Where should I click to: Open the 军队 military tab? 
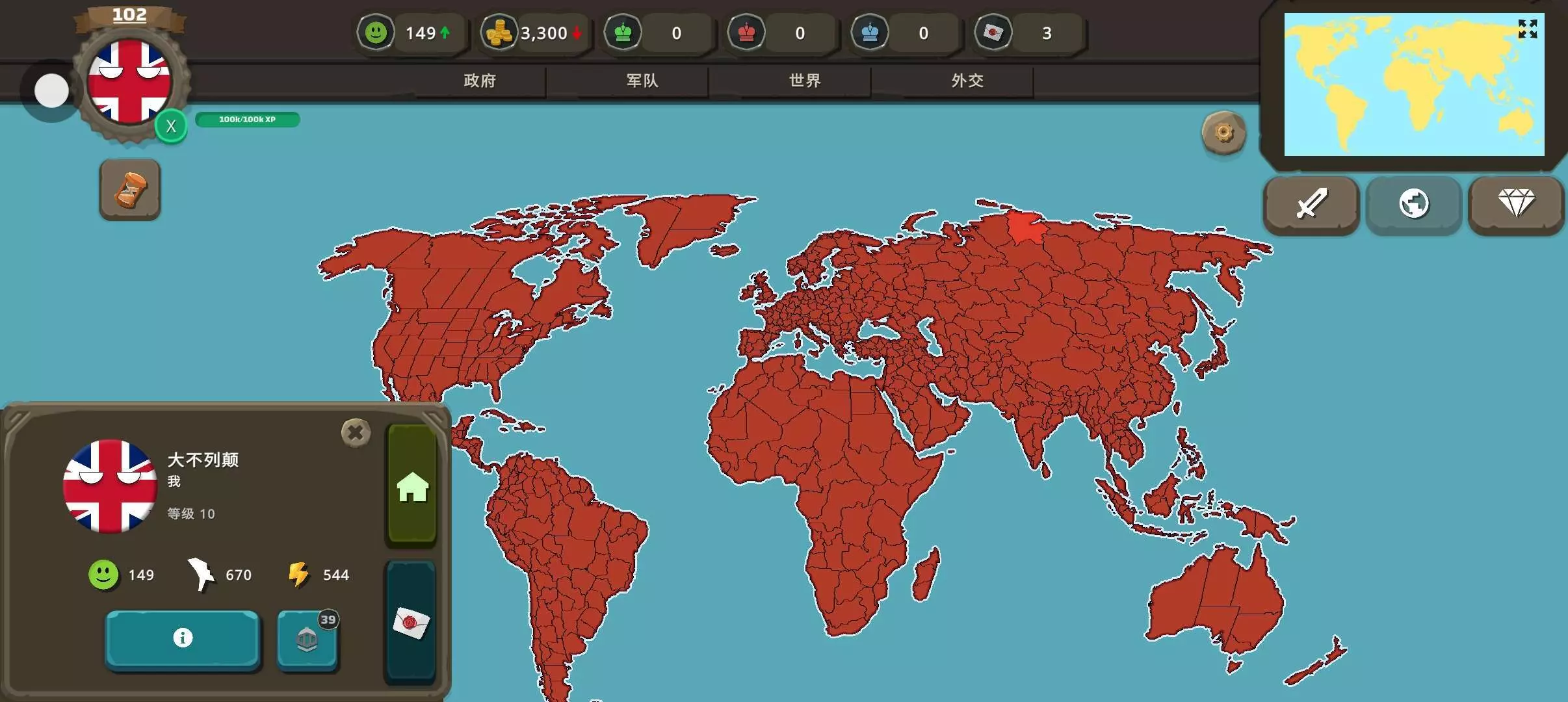pos(642,81)
